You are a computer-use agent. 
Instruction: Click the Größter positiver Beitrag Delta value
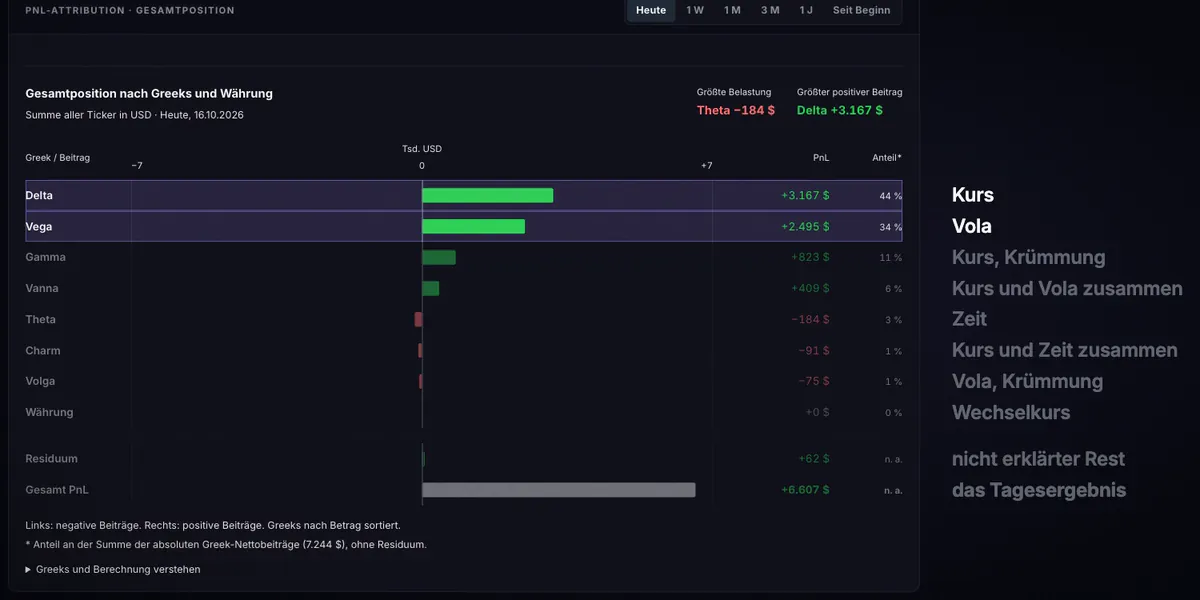pos(840,110)
